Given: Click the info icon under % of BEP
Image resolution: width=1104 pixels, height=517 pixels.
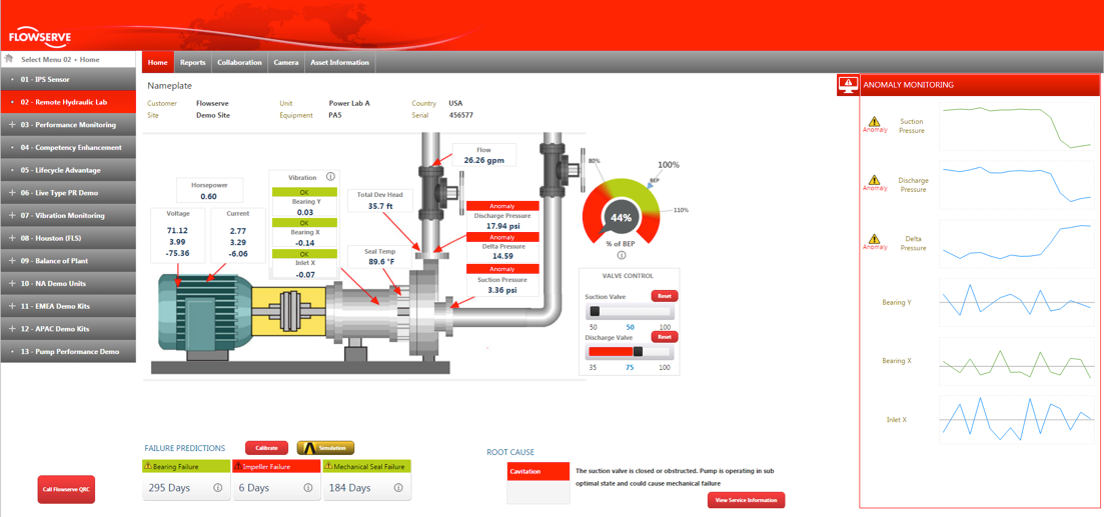Looking at the screenshot, I should pos(621,255).
